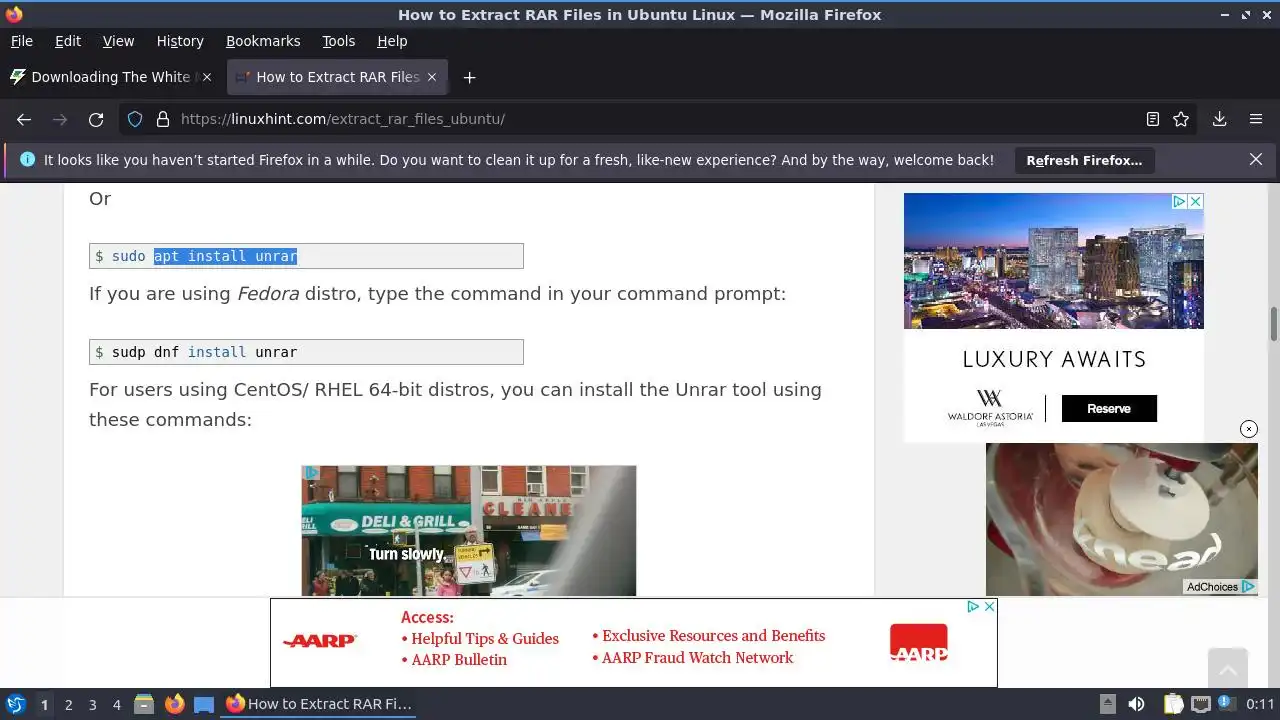
Task: Click the removable media tray icon
Action: [1107, 704]
